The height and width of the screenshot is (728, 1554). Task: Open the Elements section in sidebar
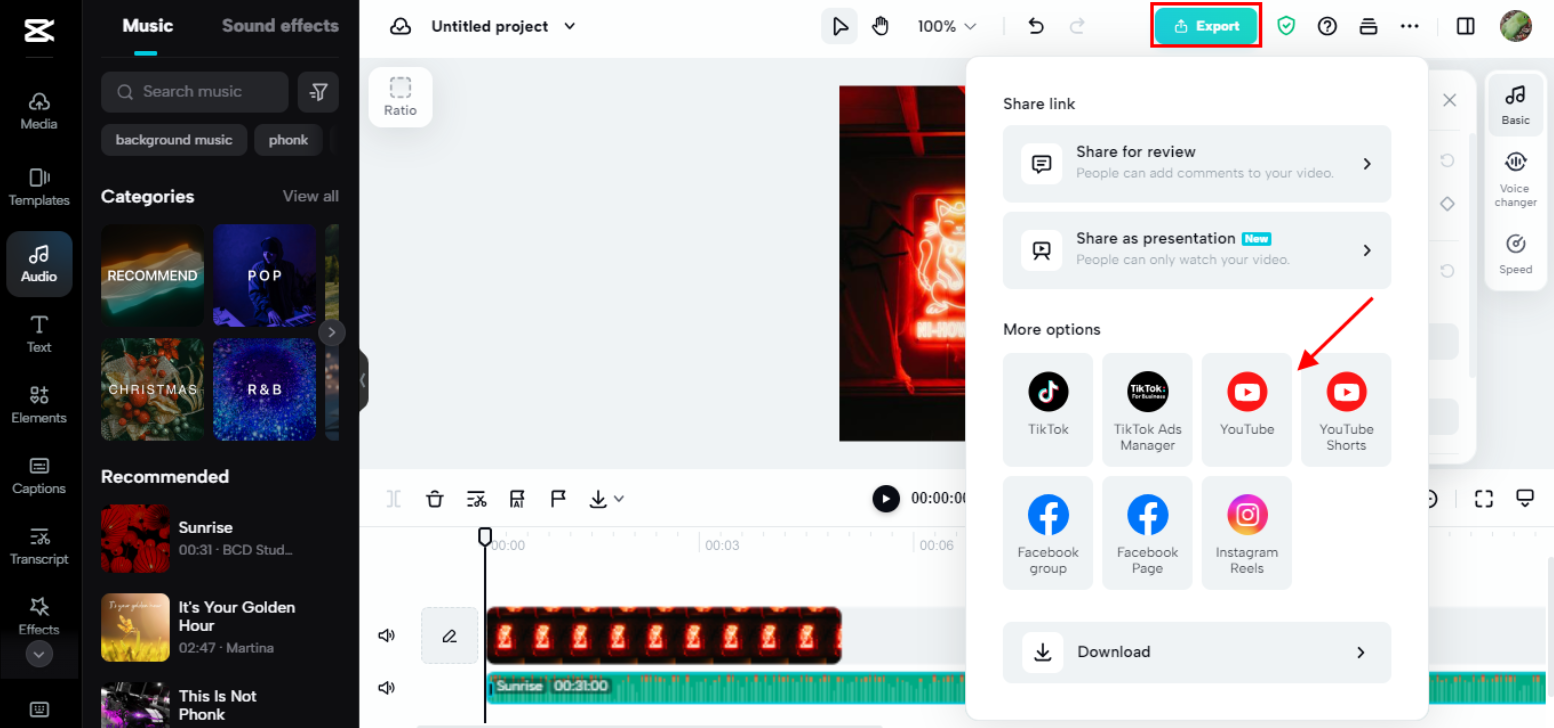(x=39, y=405)
